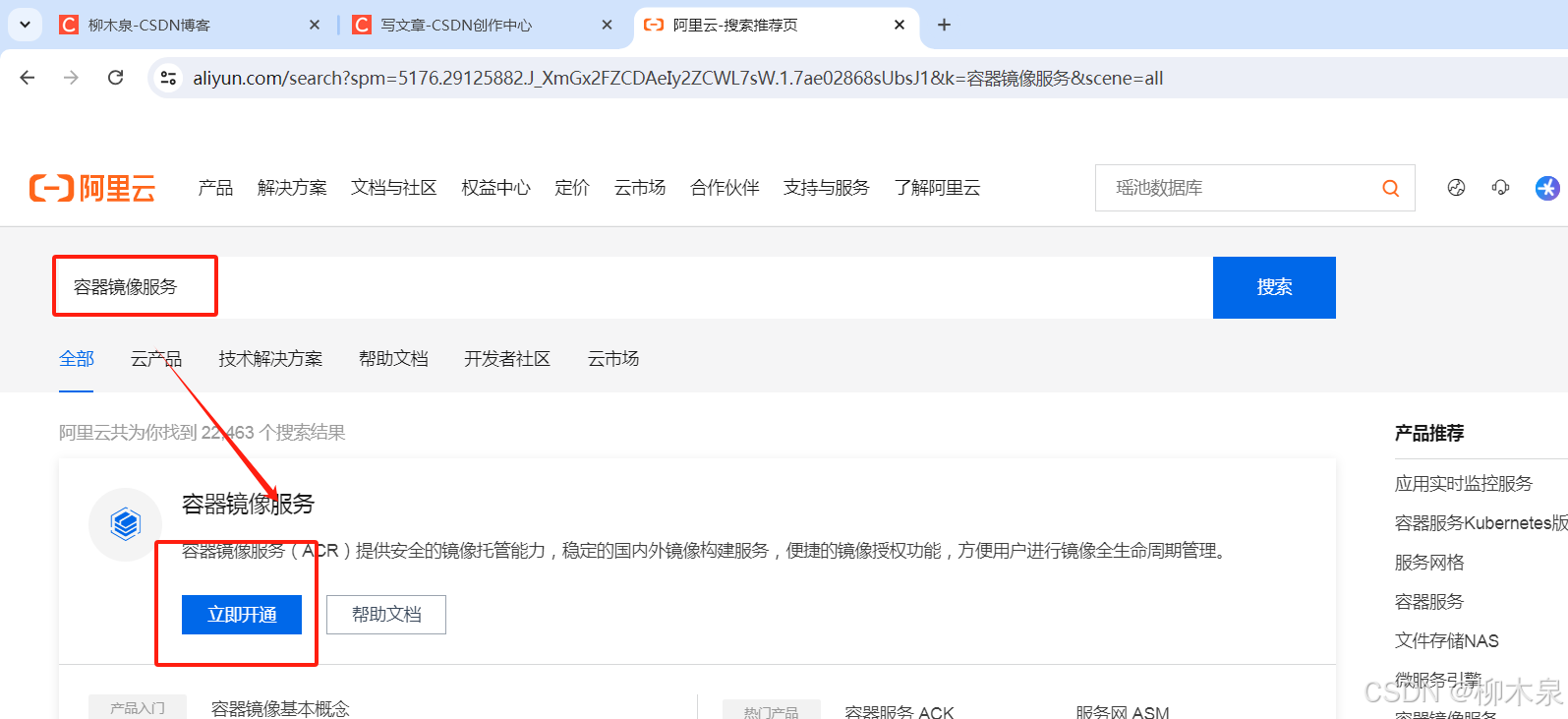Open 容器服务 ACK hot product link
1568x719 pixels.
pos(900,712)
